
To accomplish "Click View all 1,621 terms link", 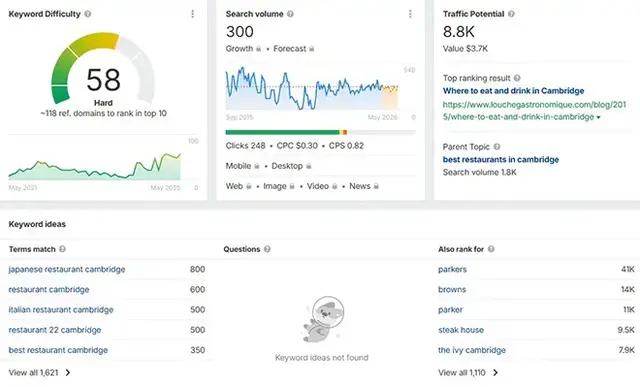I will tap(33, 372).
